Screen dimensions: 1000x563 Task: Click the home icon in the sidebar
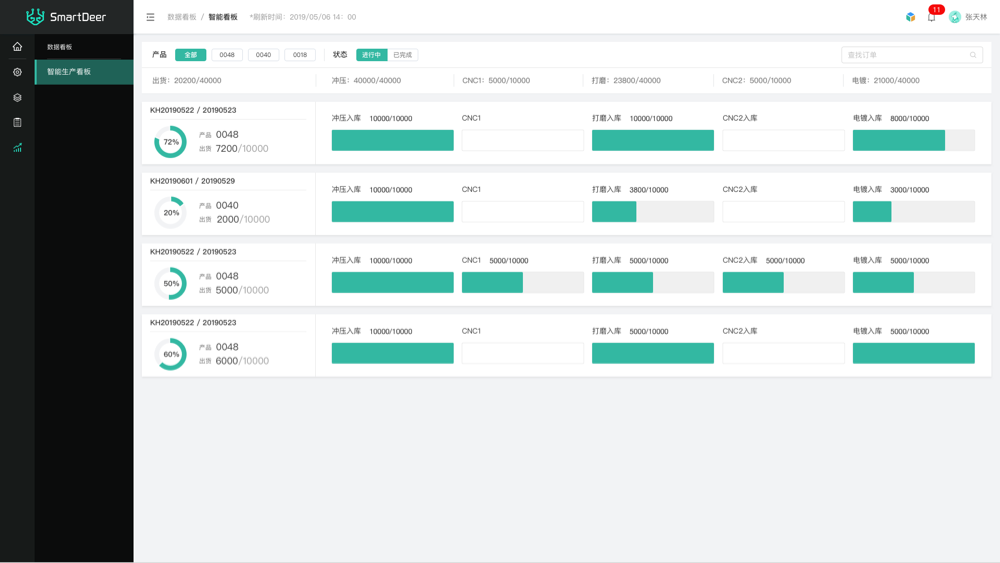17,47
